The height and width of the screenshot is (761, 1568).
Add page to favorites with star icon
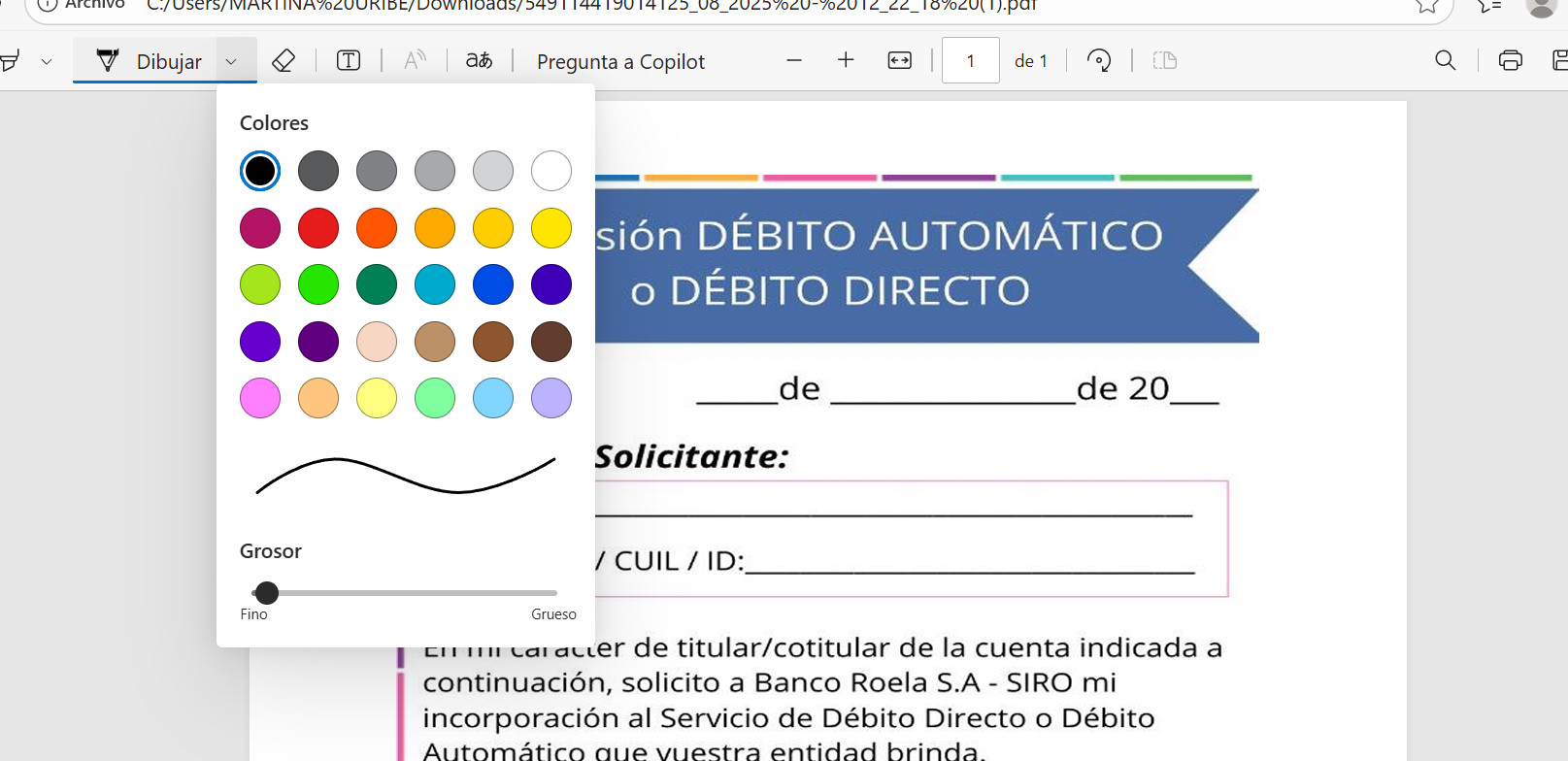pyautogui.click(x=1426, y=6)
